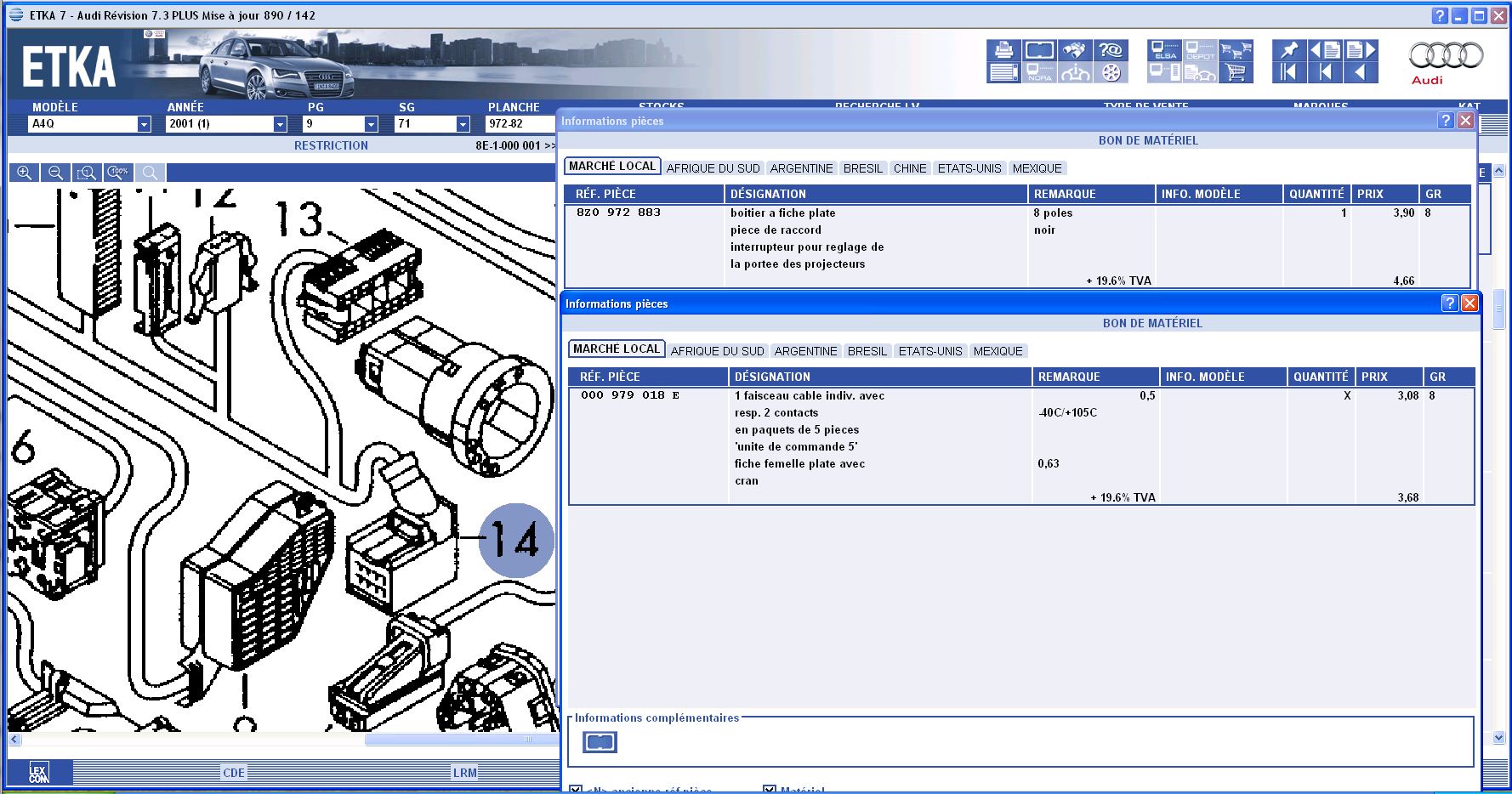
Task: Toggle the Informations complémentaires connector icon
Action: 599,743
